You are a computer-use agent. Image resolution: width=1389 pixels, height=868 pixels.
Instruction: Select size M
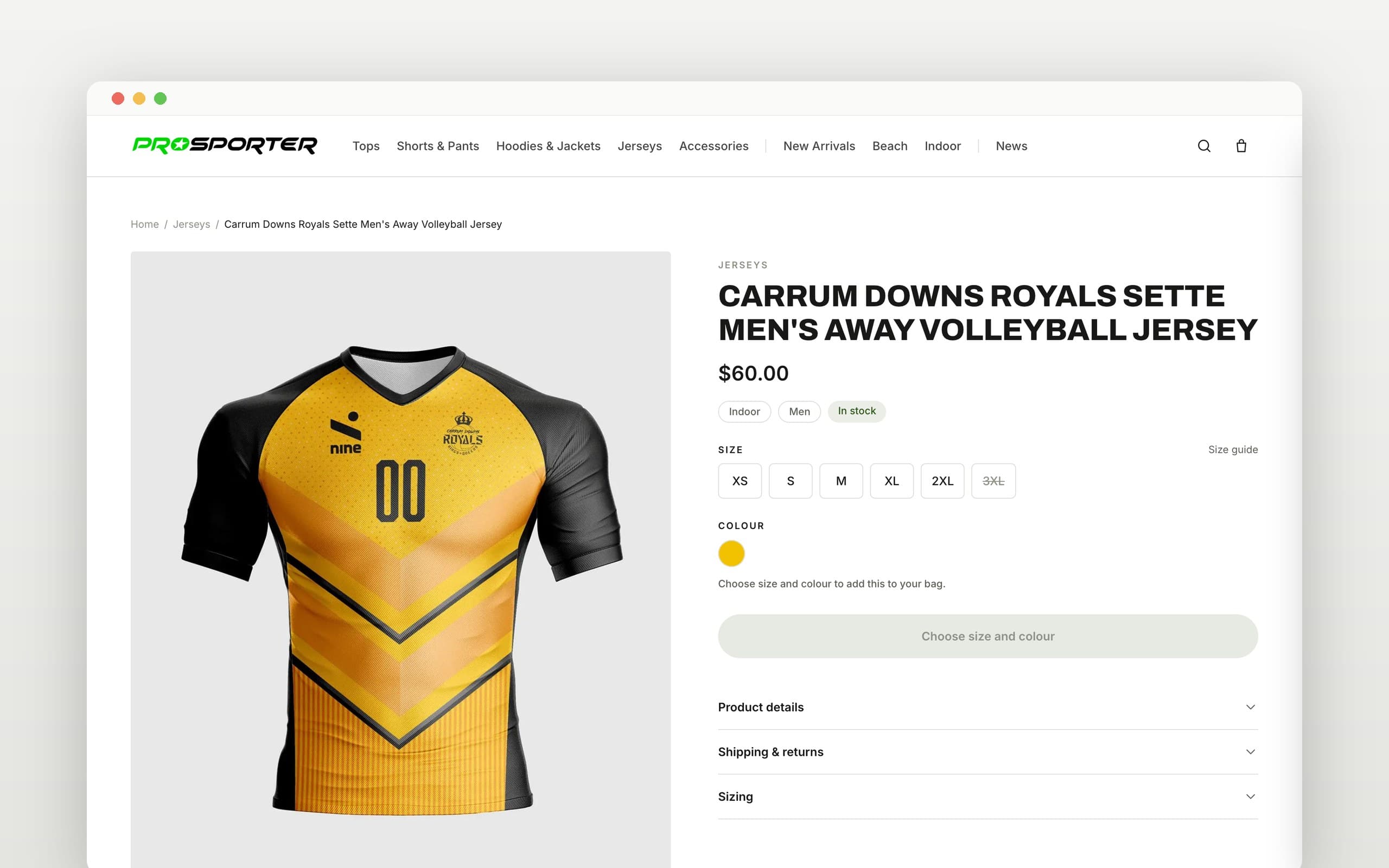pos(841,481)
